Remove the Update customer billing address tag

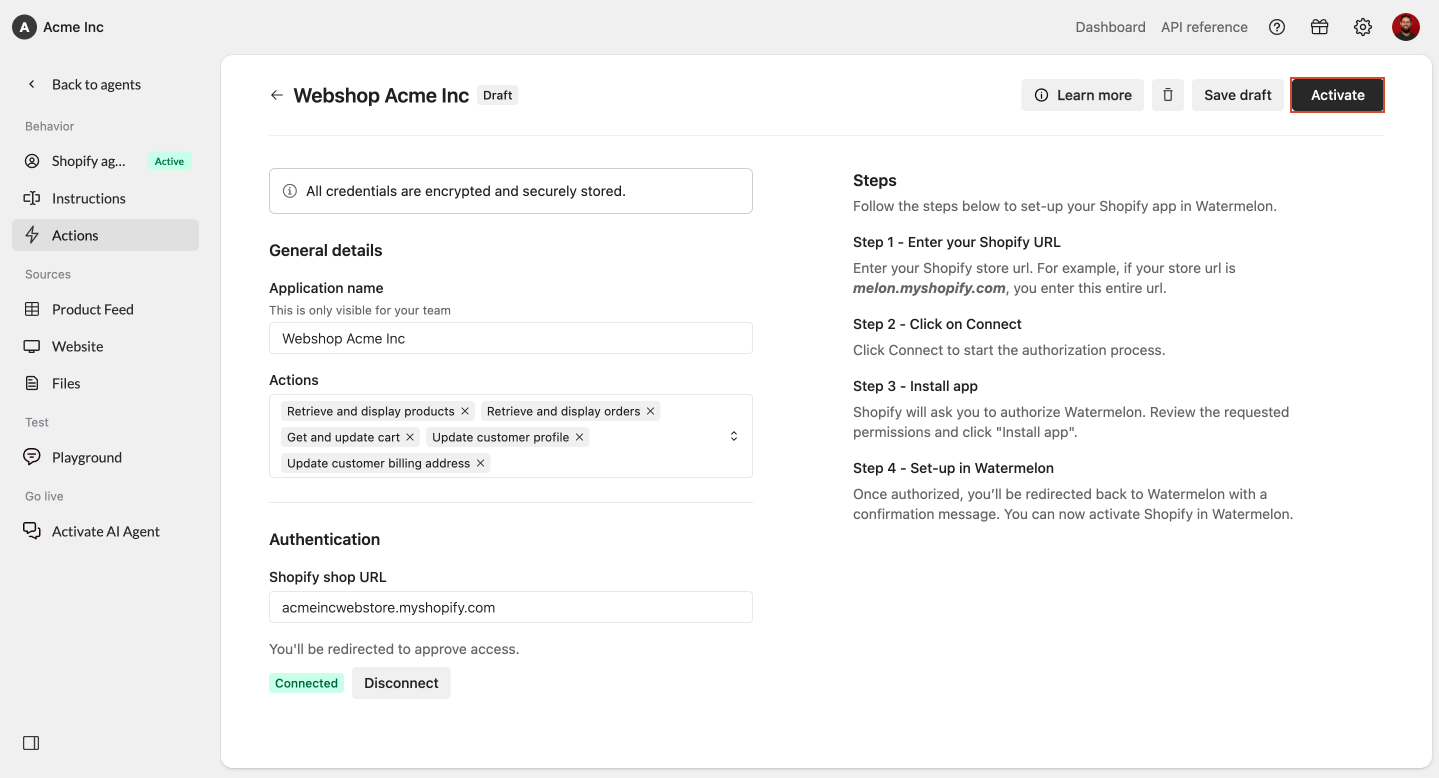480,463
